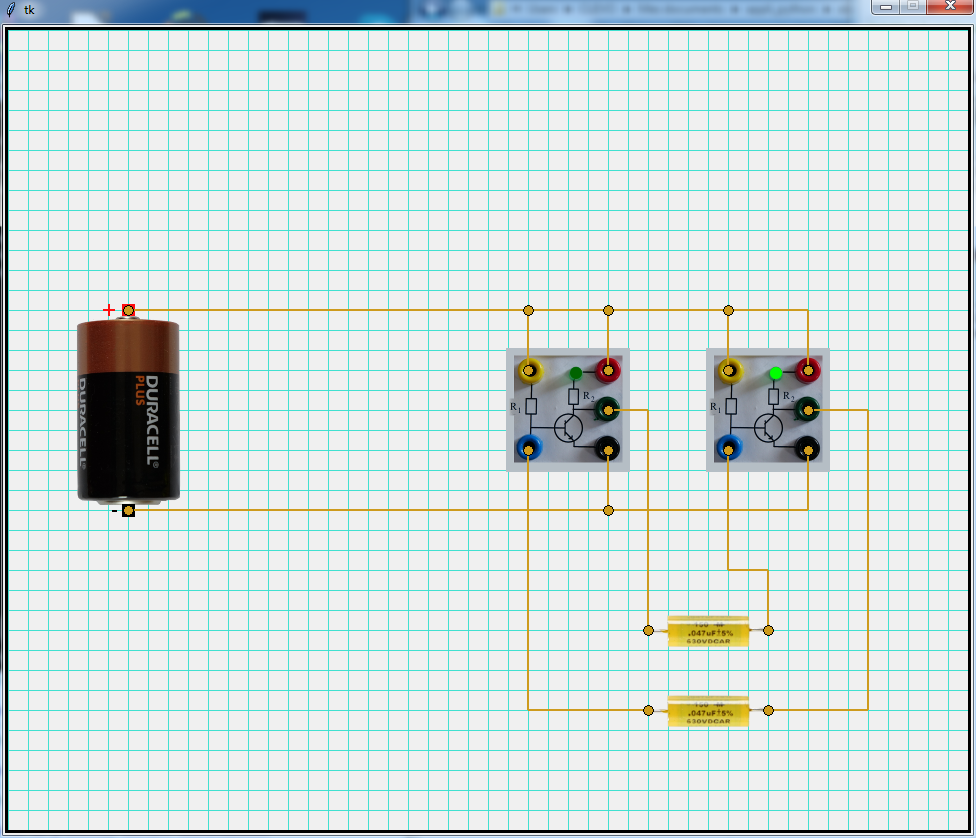Click red jack on right transistor module
Screen dimensions: 976x838
coord(807,371)
